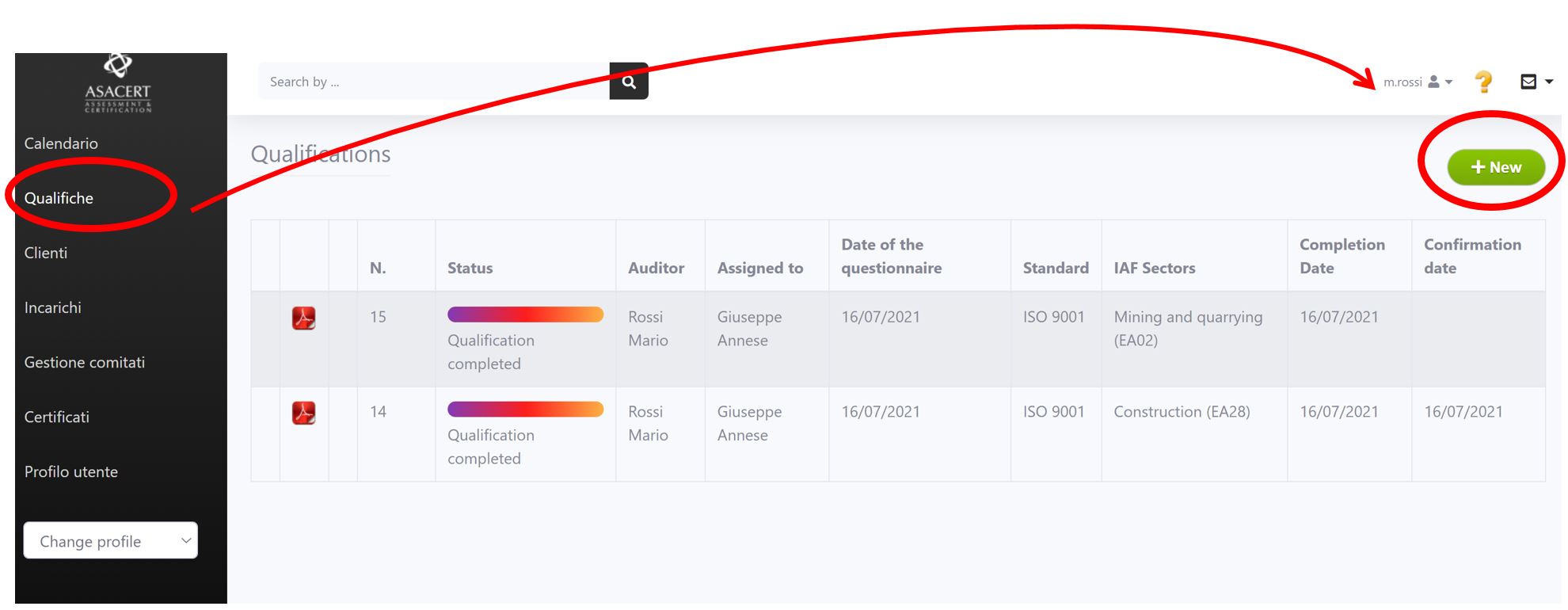Click the magnifier search button
1568x610 pixels.
(629, 82)
